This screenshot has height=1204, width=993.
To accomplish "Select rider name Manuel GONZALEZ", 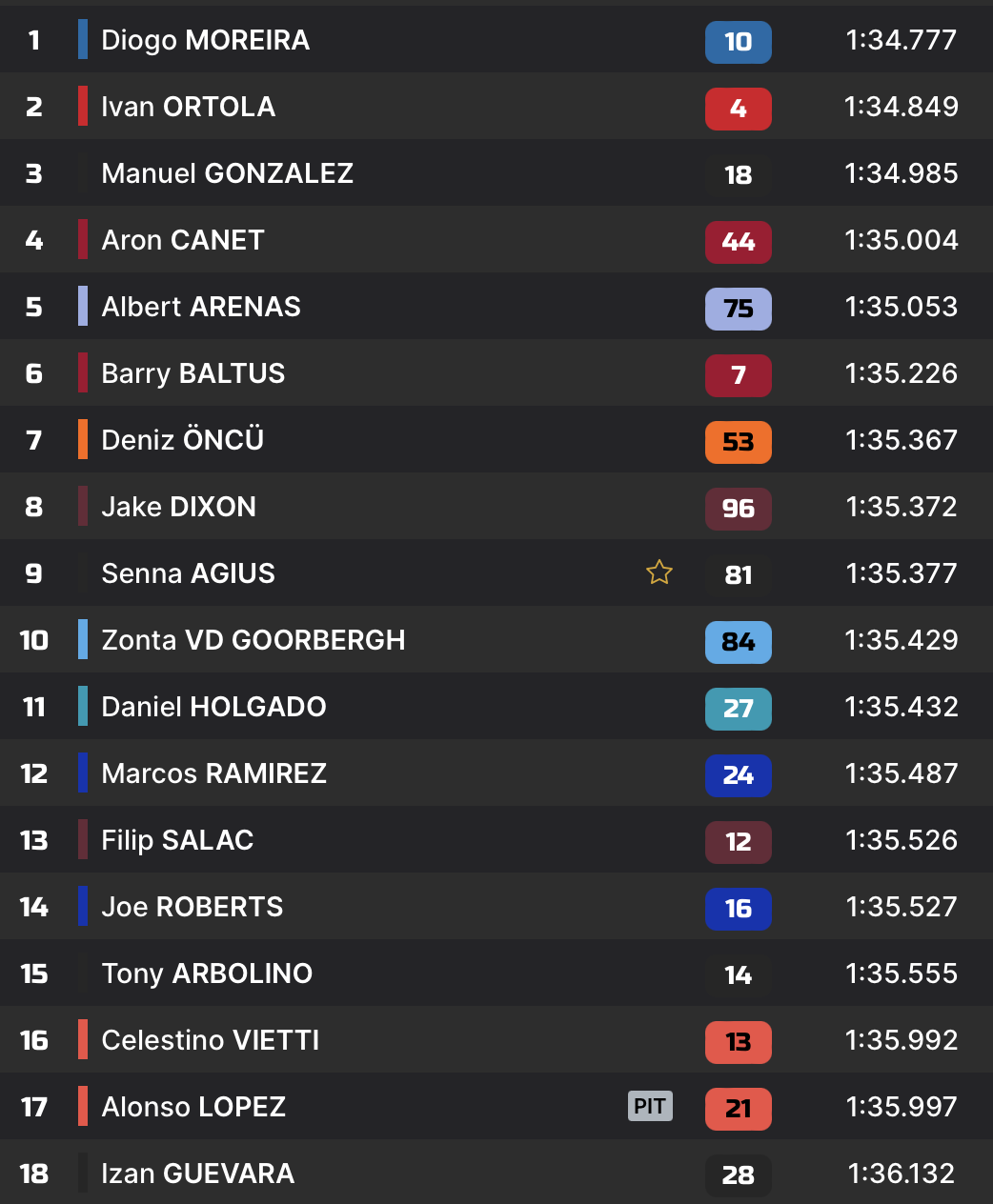I will pyautogui.click(x=227, y=173).
